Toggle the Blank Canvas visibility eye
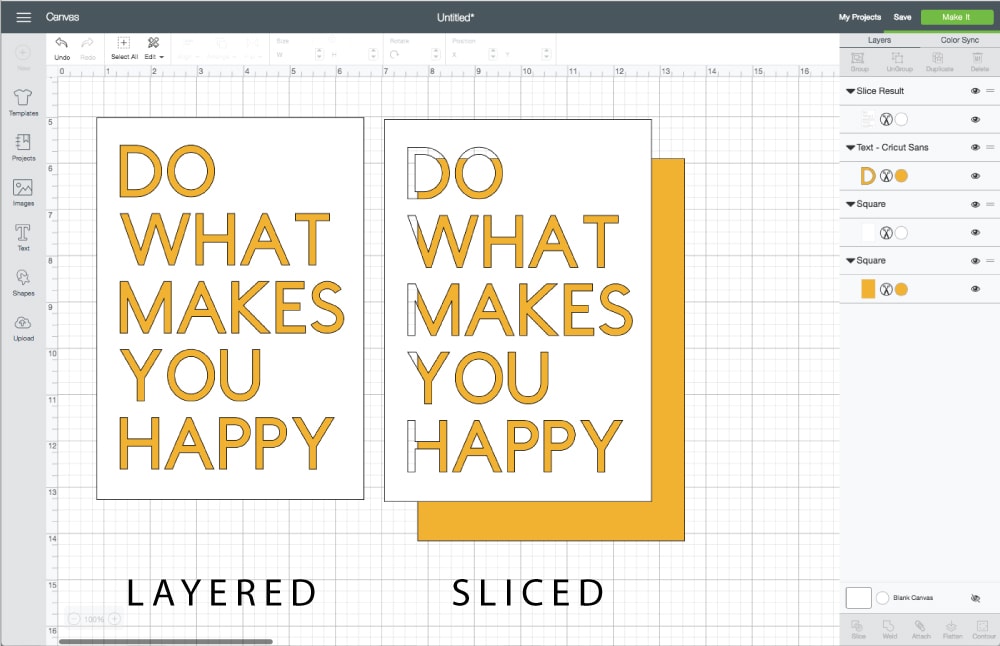 (975, 598)
